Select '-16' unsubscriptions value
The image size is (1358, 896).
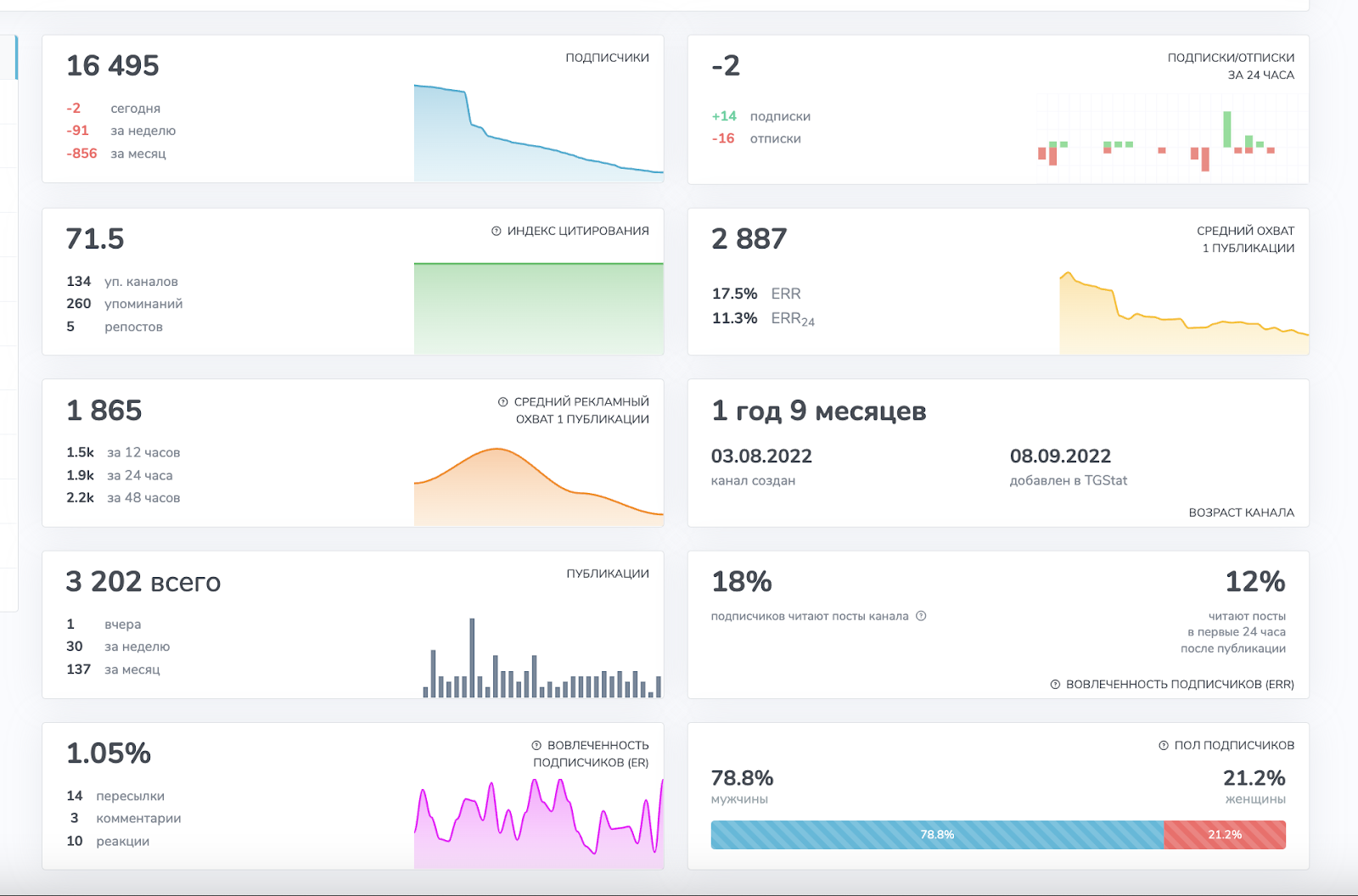point(723,138)
